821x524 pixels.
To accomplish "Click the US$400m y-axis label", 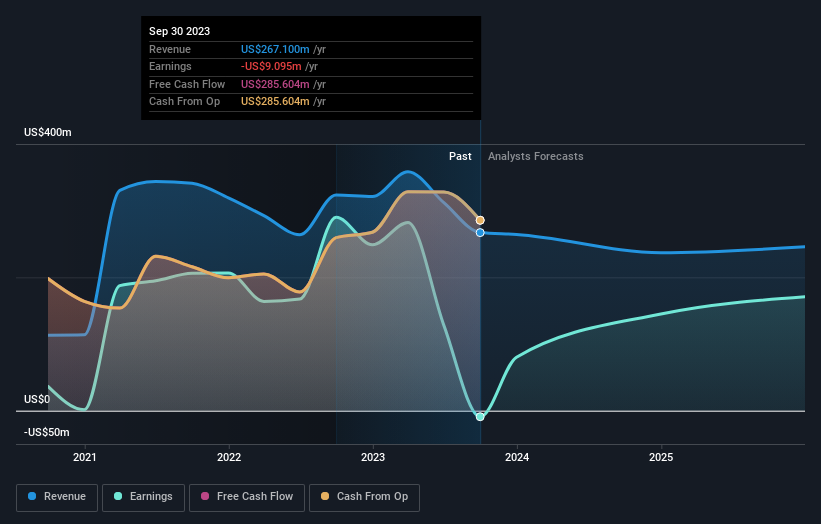I will [x=48, y=132].
